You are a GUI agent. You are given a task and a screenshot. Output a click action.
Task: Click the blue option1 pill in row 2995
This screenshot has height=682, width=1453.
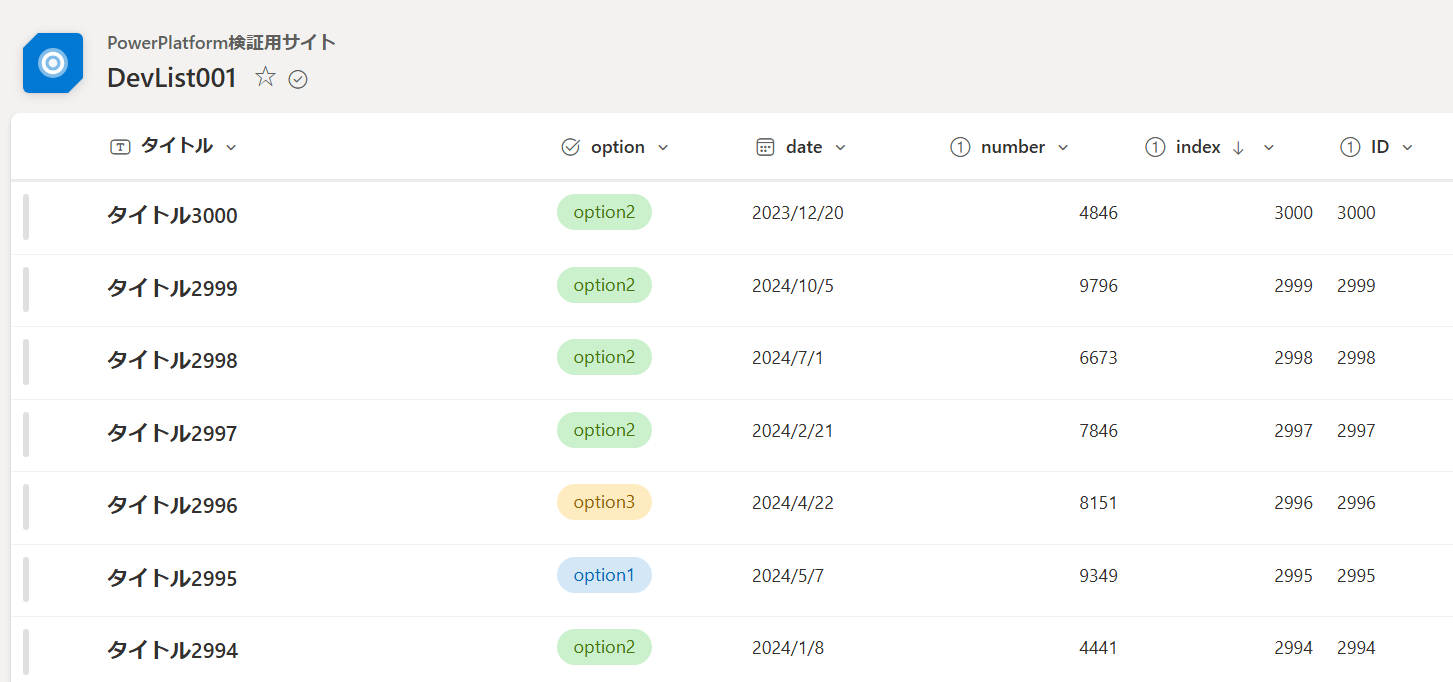click(604, 575)
